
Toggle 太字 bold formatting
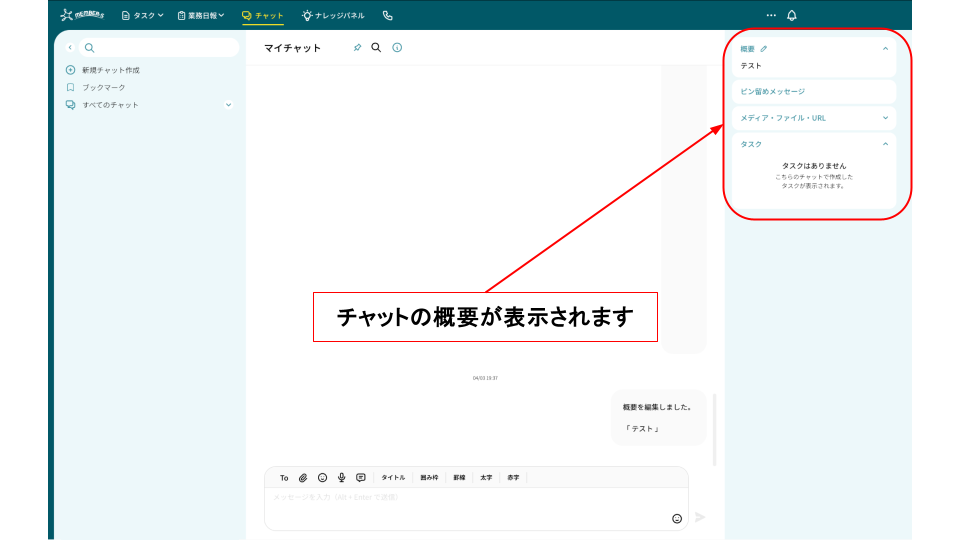pos(486,478)
